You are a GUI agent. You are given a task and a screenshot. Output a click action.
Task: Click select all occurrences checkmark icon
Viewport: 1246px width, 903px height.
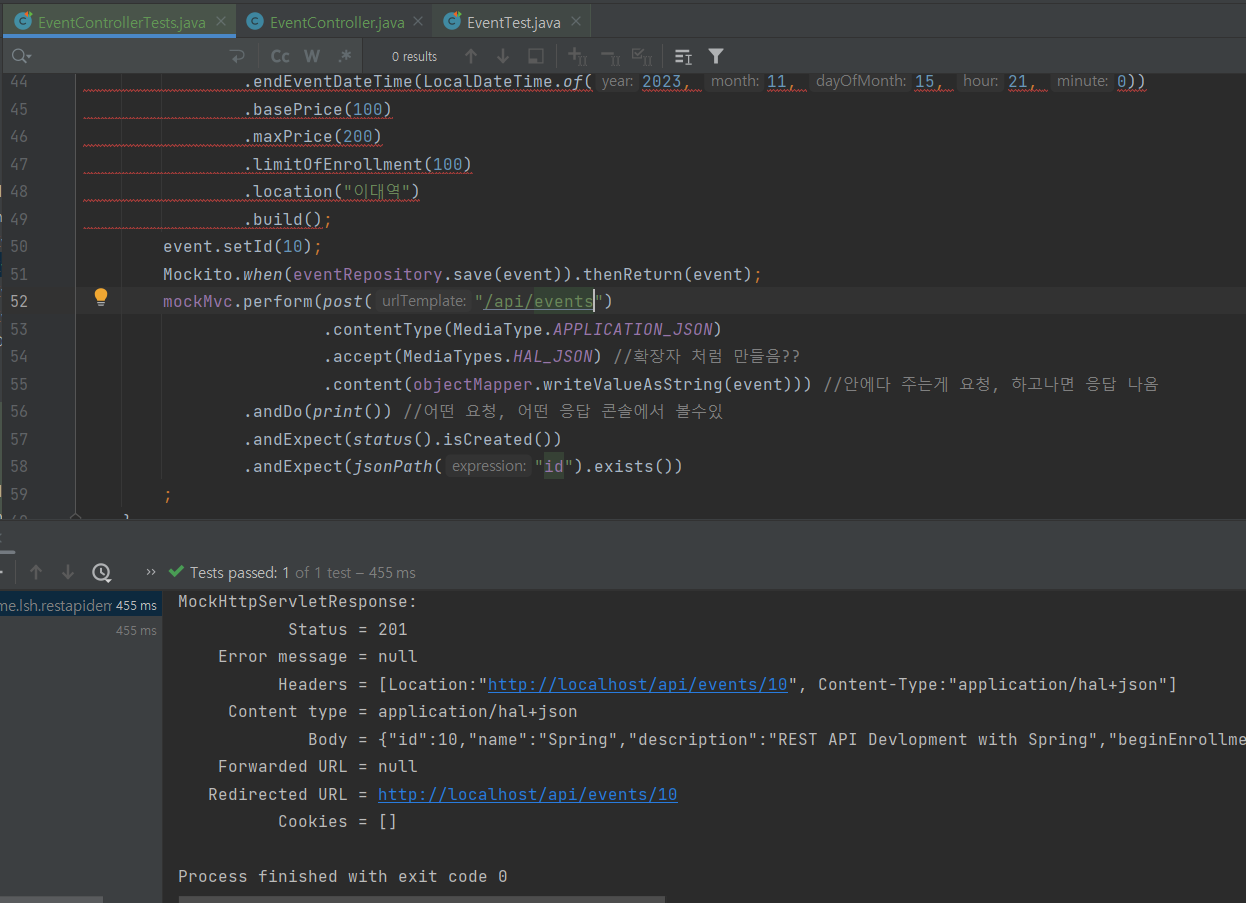[x=642, y=56]
